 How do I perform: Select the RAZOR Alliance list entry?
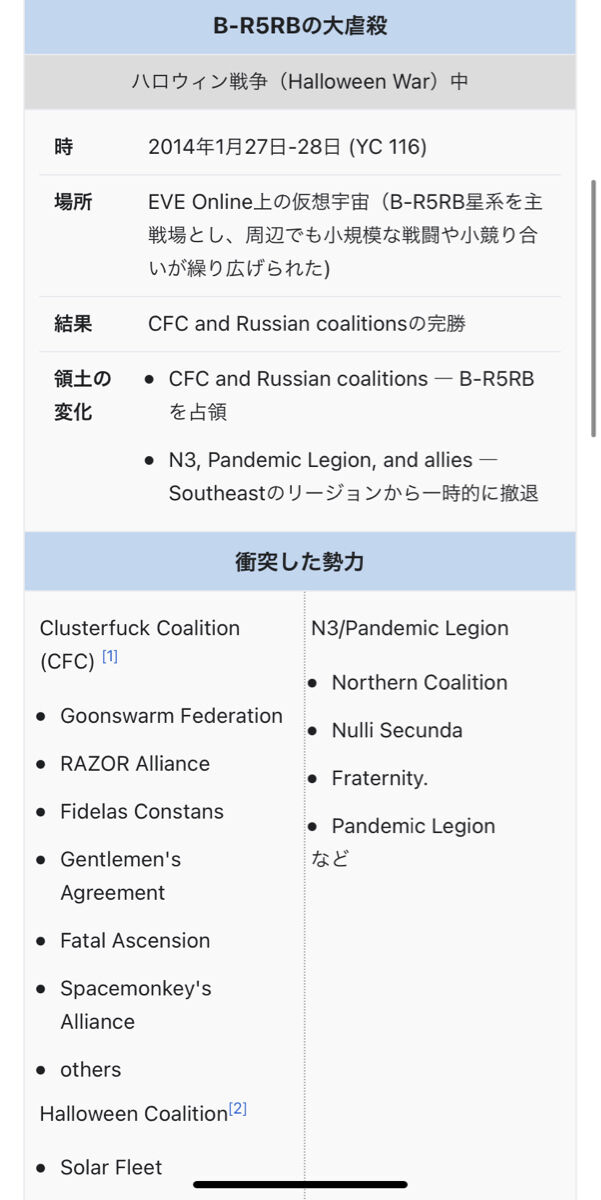point(135,764)
